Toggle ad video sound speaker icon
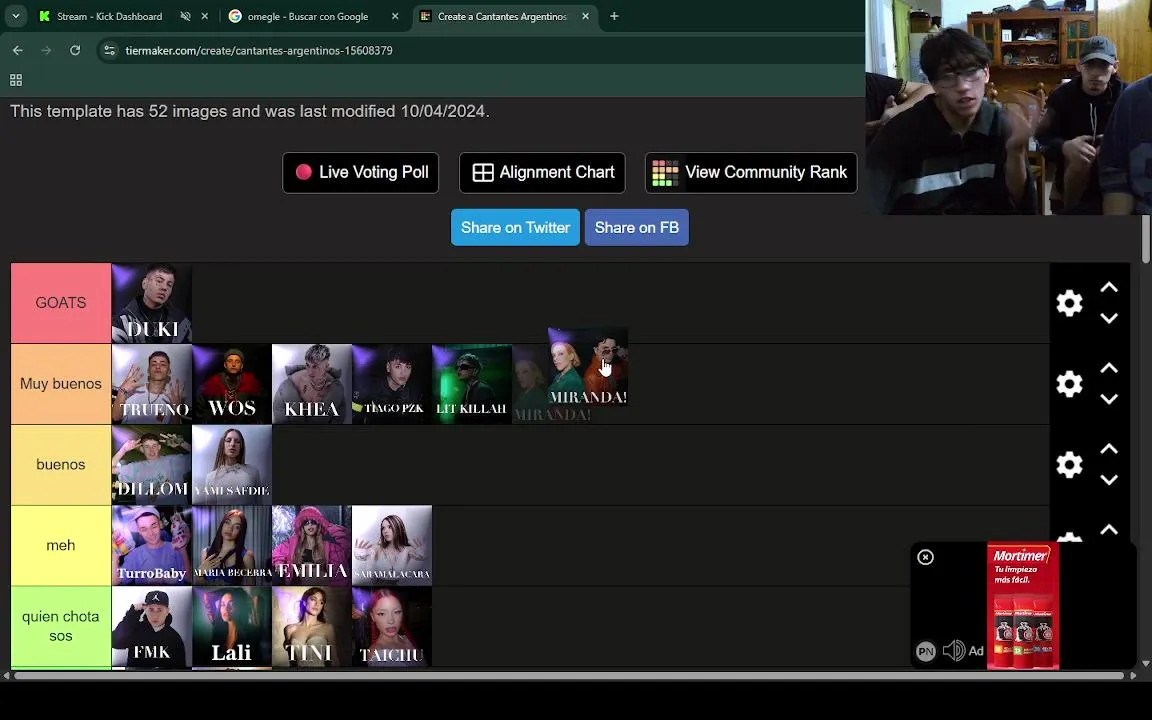Viewport: 1152px width, 720px height. (x=954, y=650)
